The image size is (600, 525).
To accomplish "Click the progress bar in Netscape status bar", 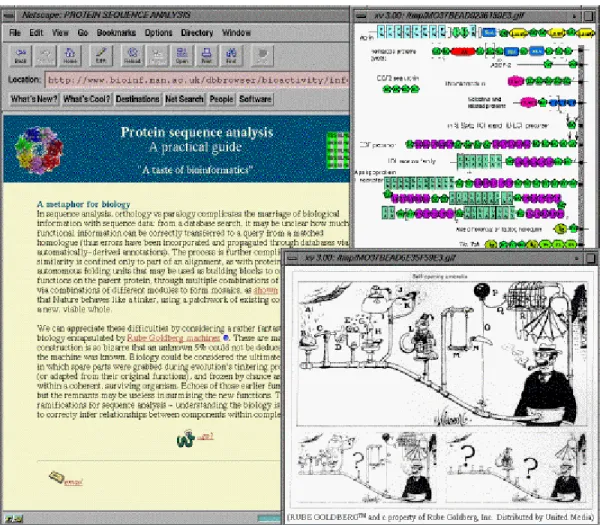I will coord(269,519).
